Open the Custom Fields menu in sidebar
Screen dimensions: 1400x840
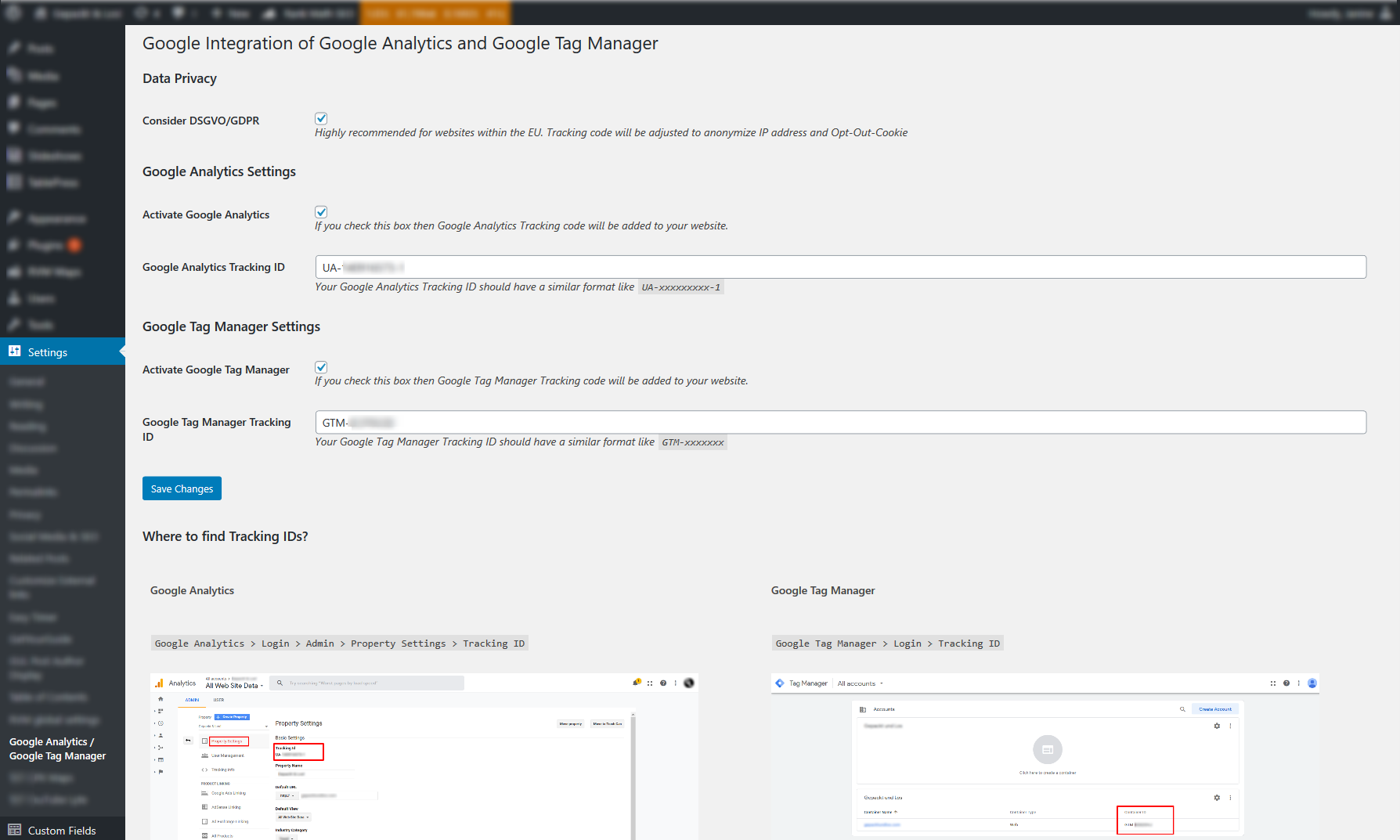(63, 830)
